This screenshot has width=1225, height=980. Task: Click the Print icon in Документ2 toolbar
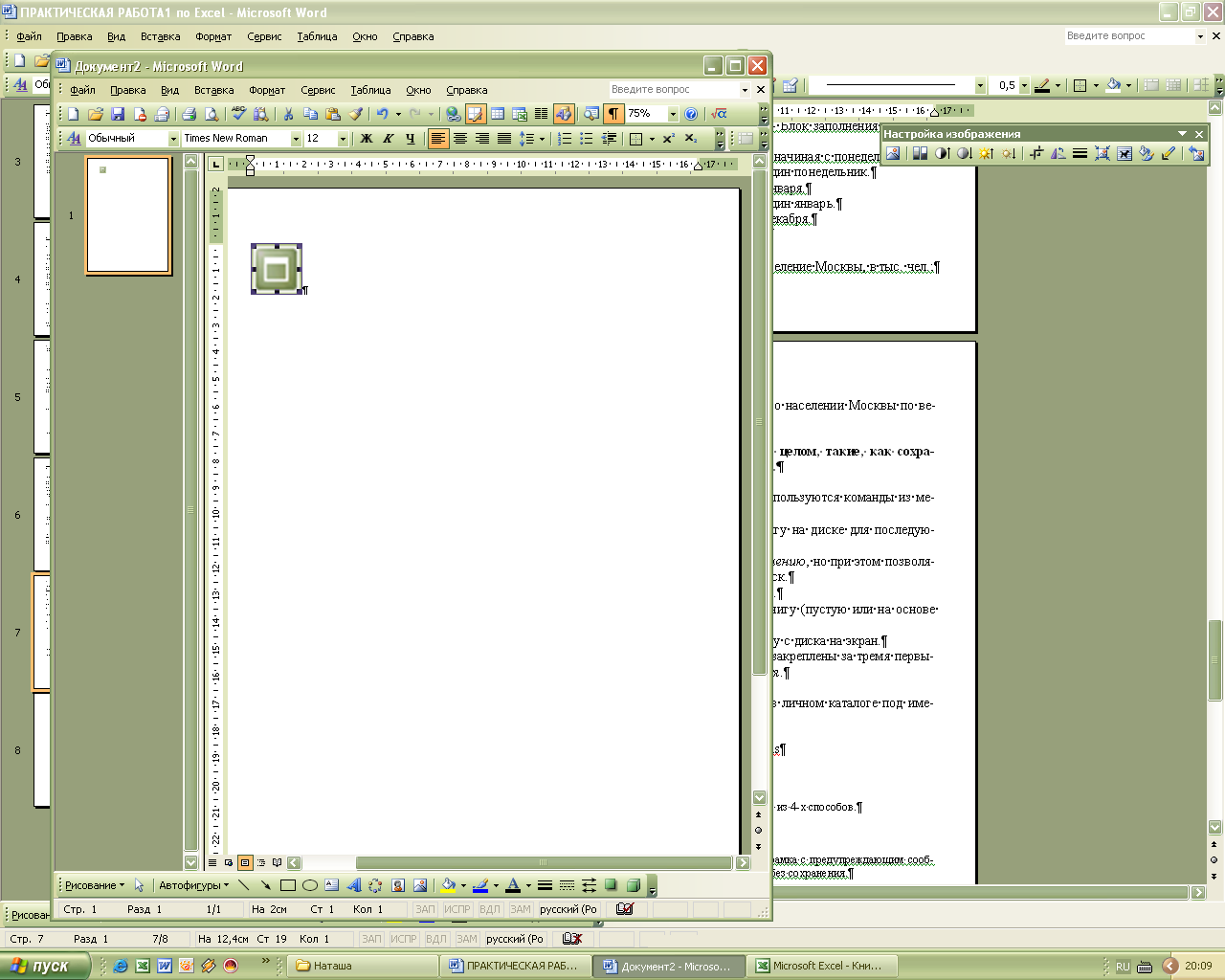(x=189, y=114)
